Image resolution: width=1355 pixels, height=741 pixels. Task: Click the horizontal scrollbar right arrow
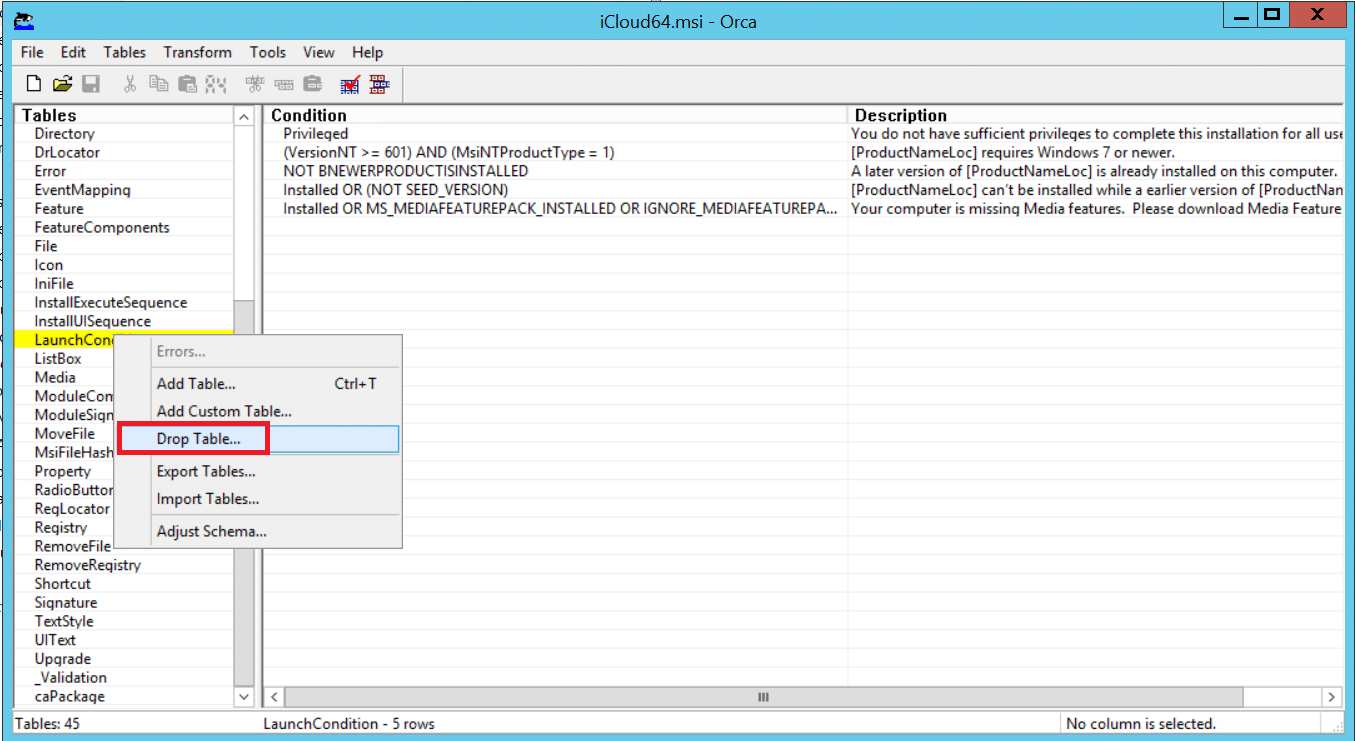coord(1332,697)
